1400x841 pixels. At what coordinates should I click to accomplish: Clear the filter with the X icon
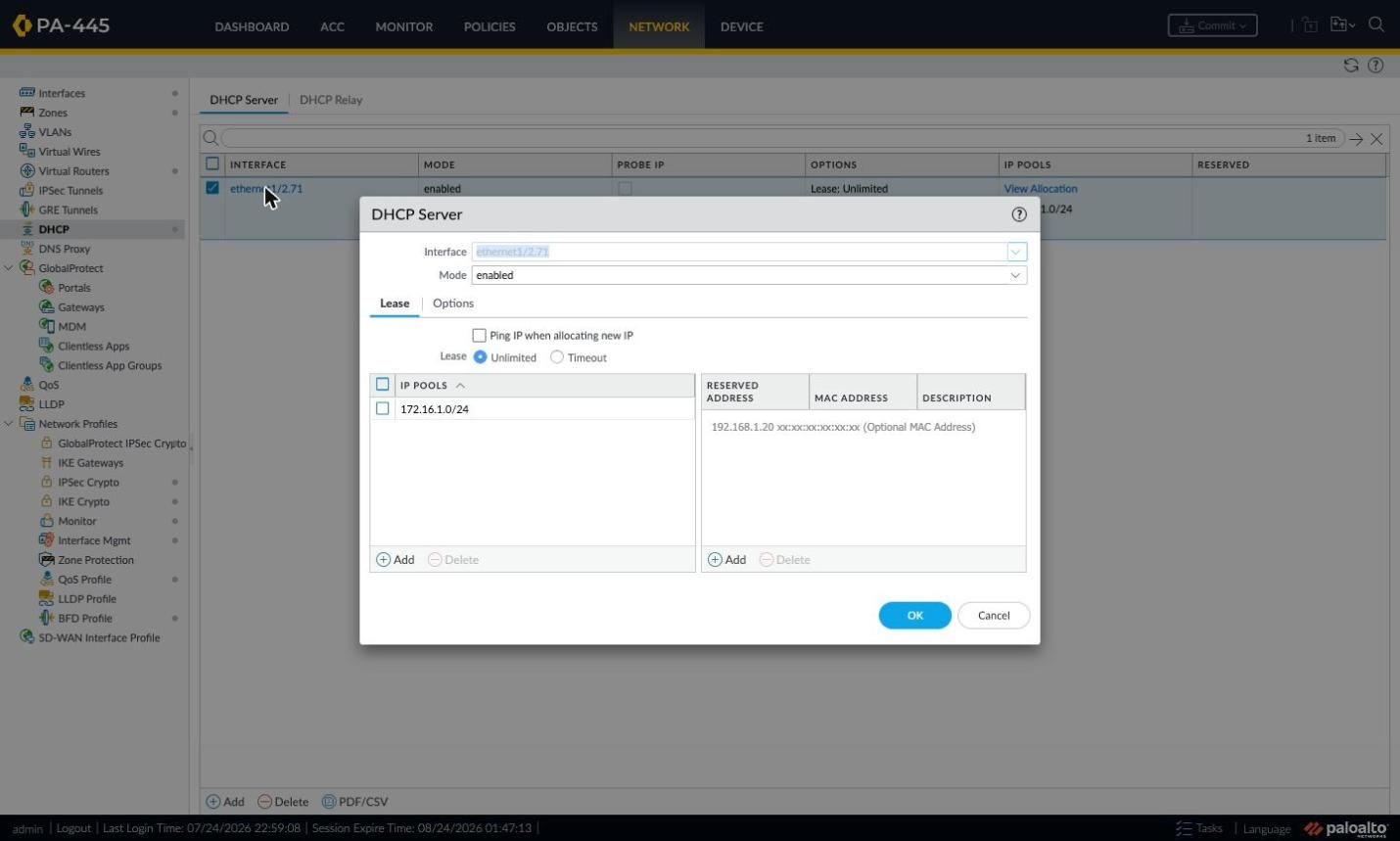tap(1377, 139)
